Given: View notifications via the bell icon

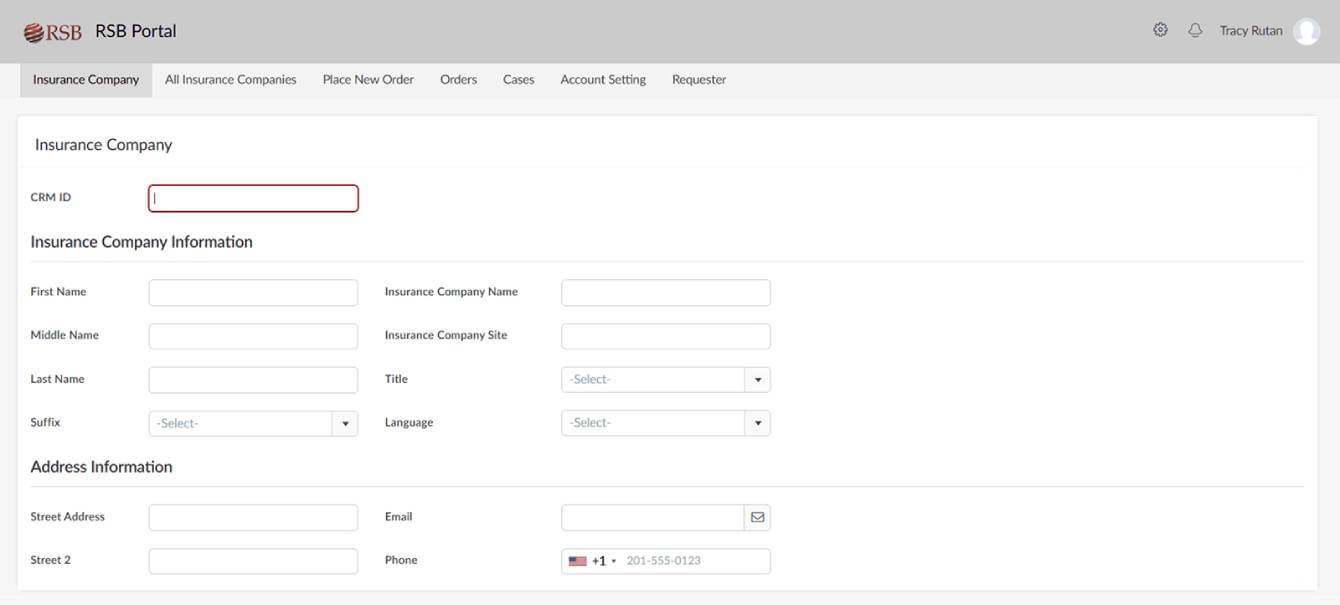Looking at the screenshot, I should [x=1195, y=30].
